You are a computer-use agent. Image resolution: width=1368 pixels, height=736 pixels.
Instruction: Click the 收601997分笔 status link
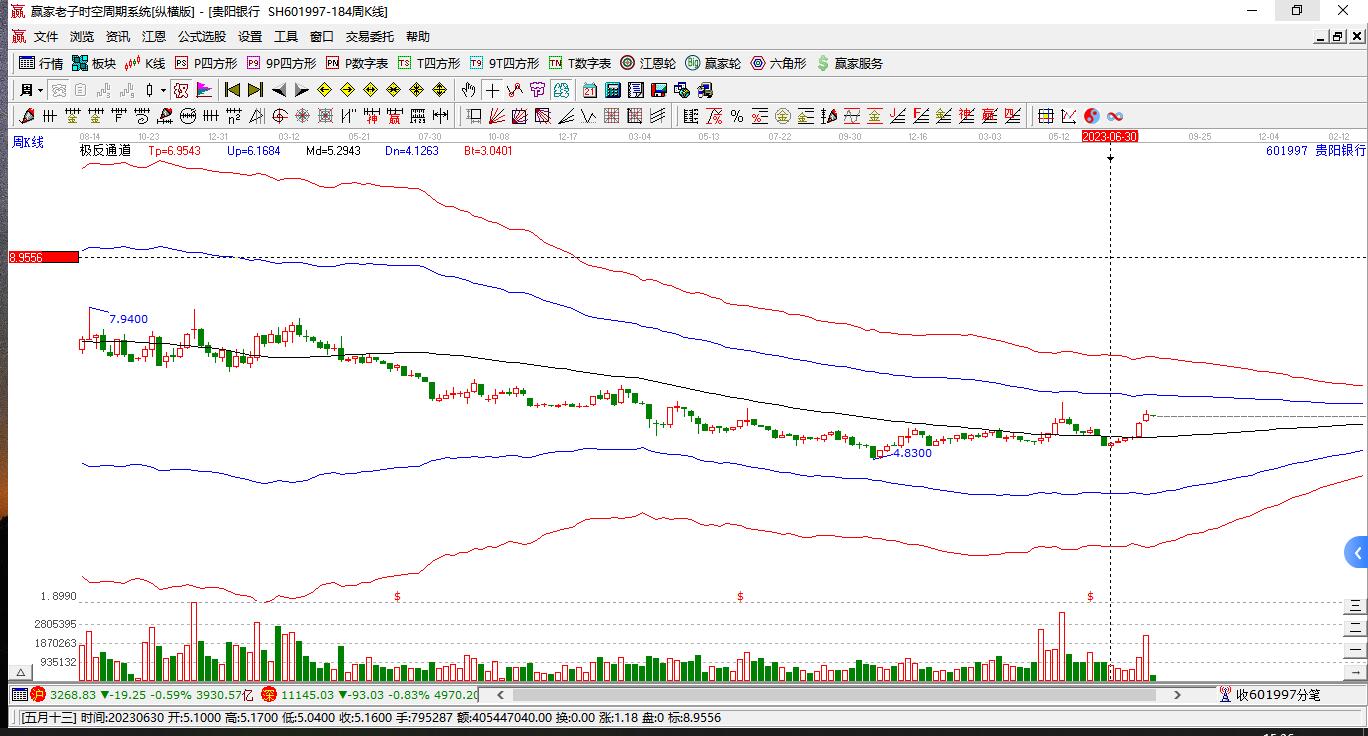[1270, 695]
